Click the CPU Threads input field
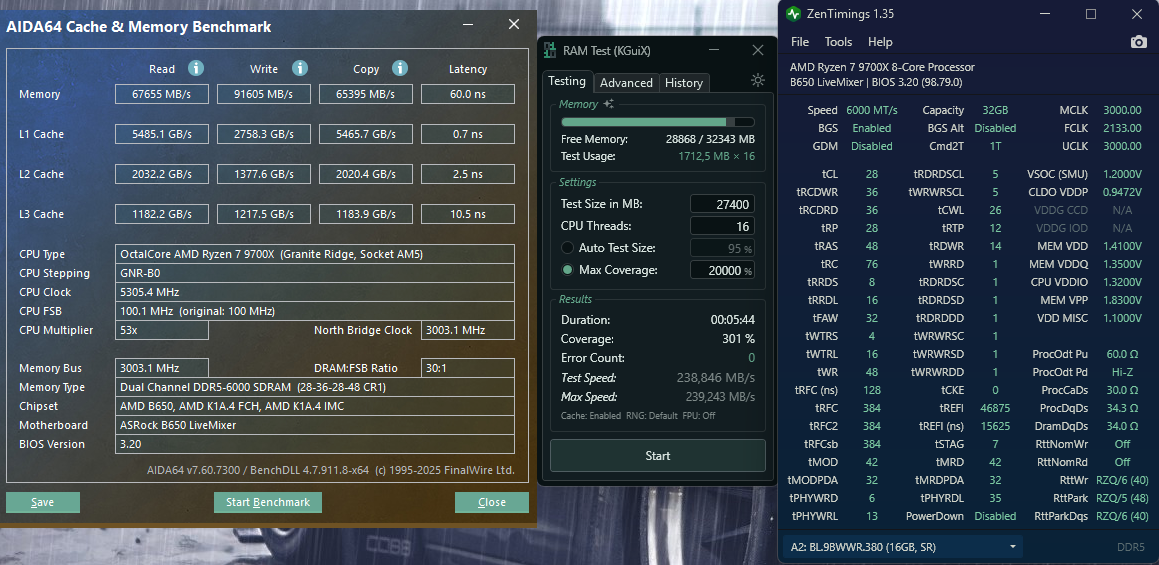The image size is (1159, 565). click(x=722, y=226)
